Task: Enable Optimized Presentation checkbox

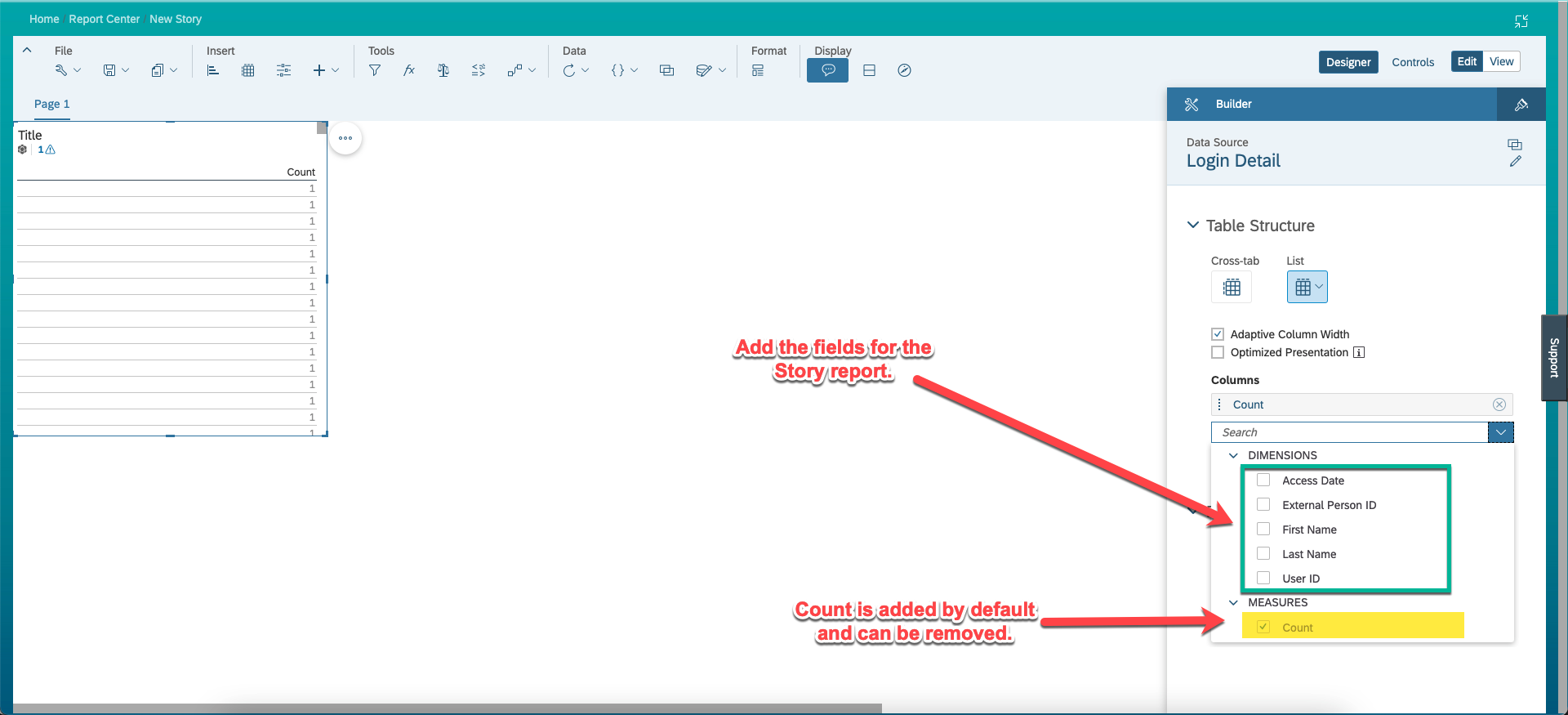Action: pos(1218,352)
